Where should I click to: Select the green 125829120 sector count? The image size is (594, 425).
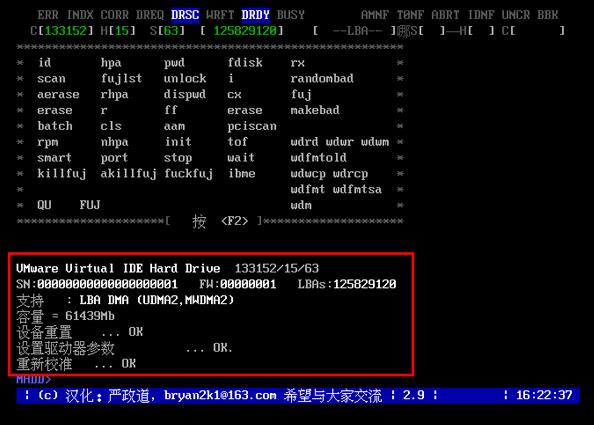(245, 30)
